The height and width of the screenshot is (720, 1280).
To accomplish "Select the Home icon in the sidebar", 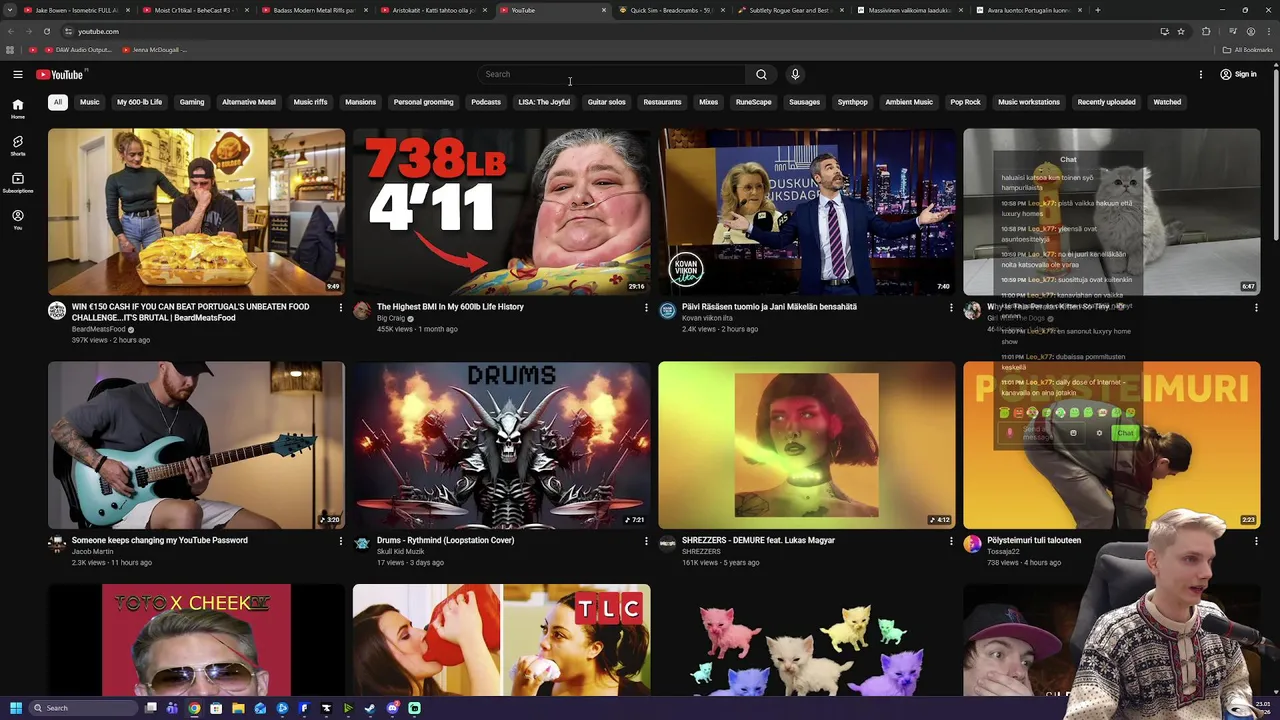I will click(18, 109).
